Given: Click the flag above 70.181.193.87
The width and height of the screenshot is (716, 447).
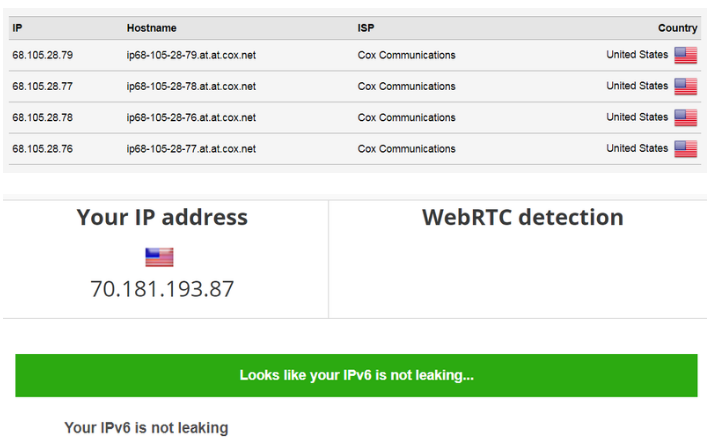Looking at the screenshot, I should 159,257.
